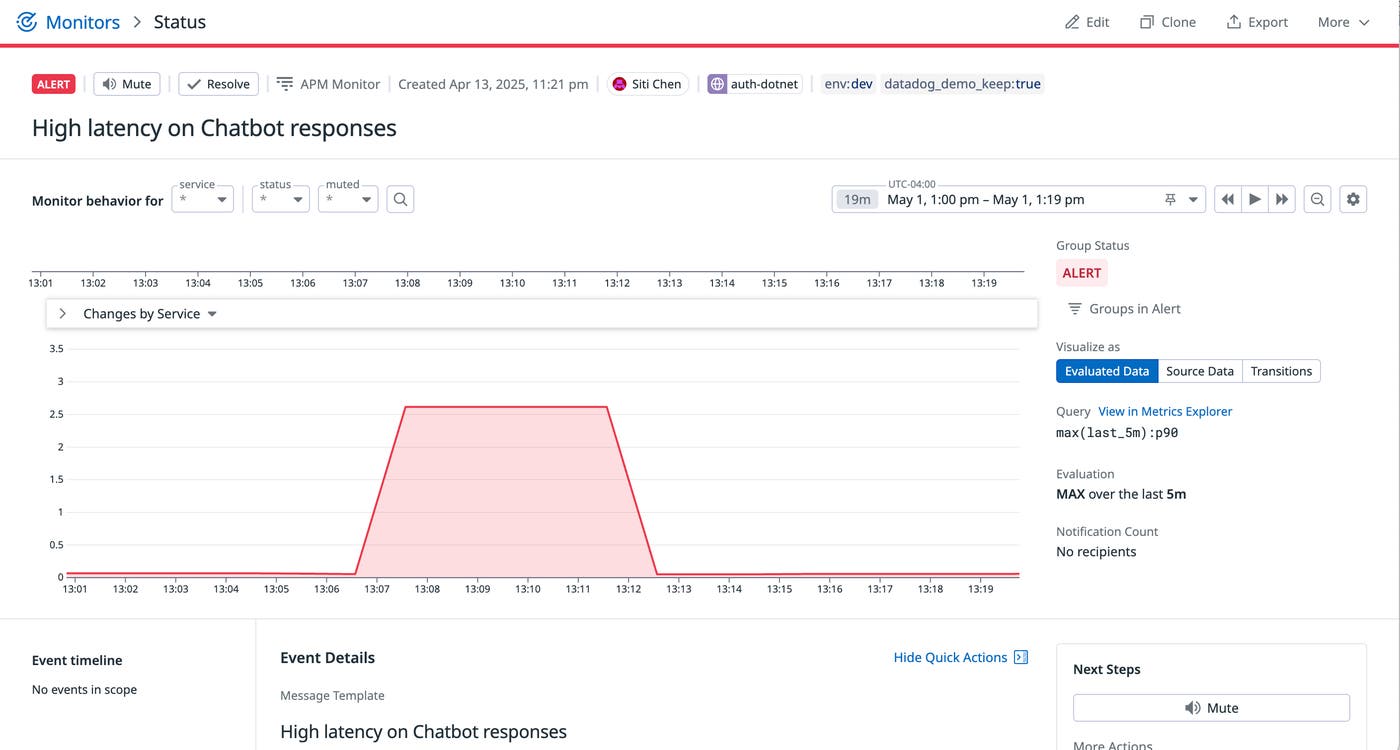
Task: Click the zoom out magnifier icon
Action: [x=1318, y=199]
